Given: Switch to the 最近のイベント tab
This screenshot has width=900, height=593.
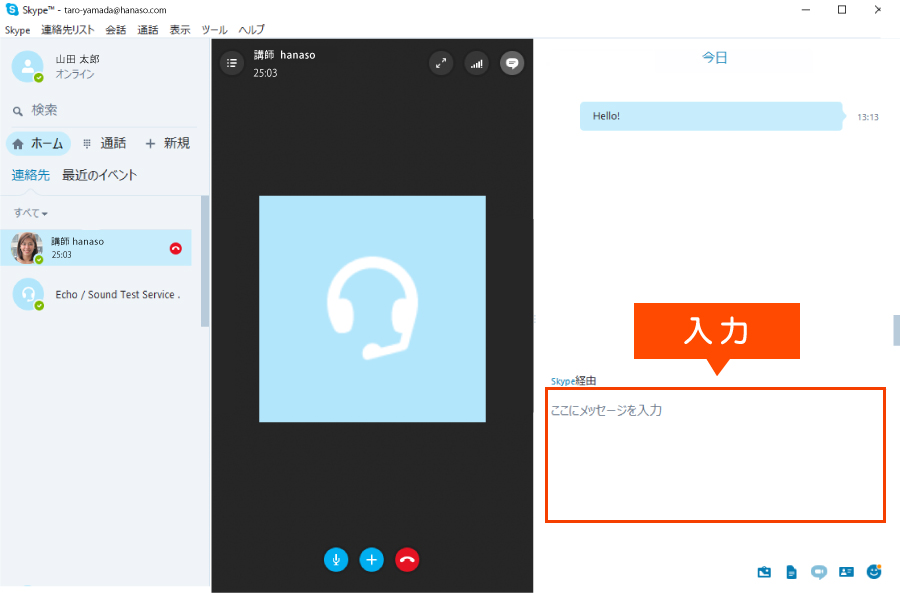Looking at the screenshot, I should click(x=100, y=175).
